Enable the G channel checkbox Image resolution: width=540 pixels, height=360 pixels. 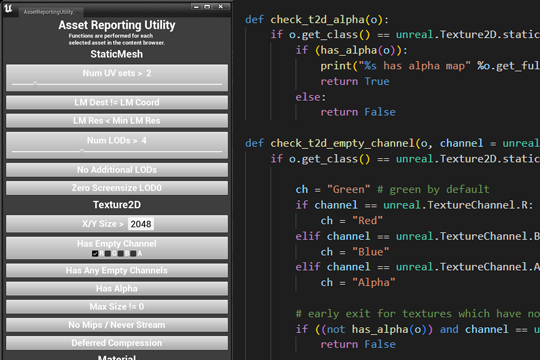[x=108, y=254]
